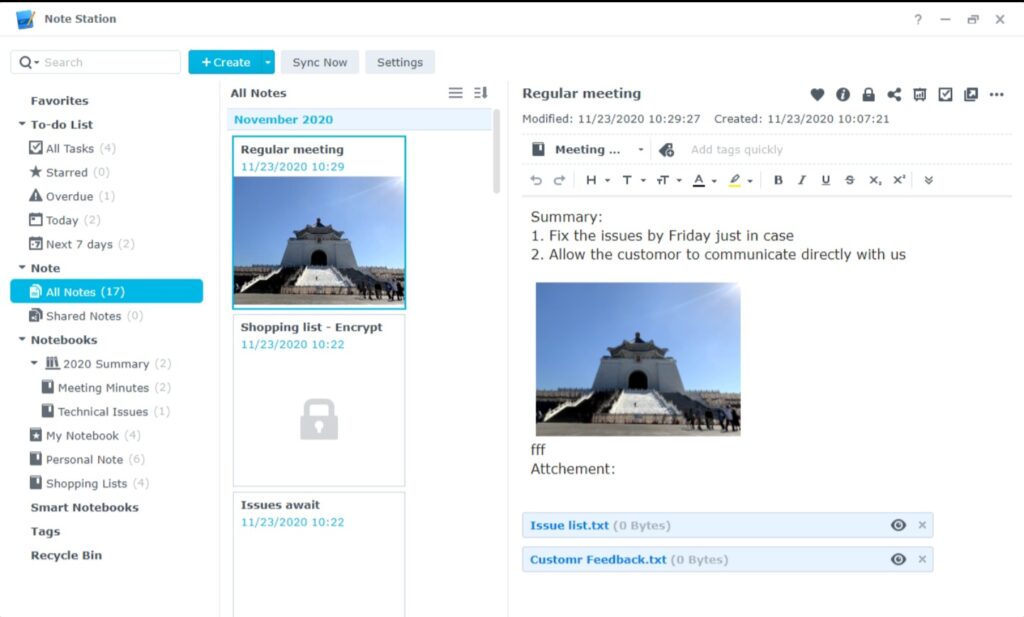1024x617 pixels.
Task: Click the undo arrow in editor toolbar
Action: pyautogui.click(x=536, y=180)
